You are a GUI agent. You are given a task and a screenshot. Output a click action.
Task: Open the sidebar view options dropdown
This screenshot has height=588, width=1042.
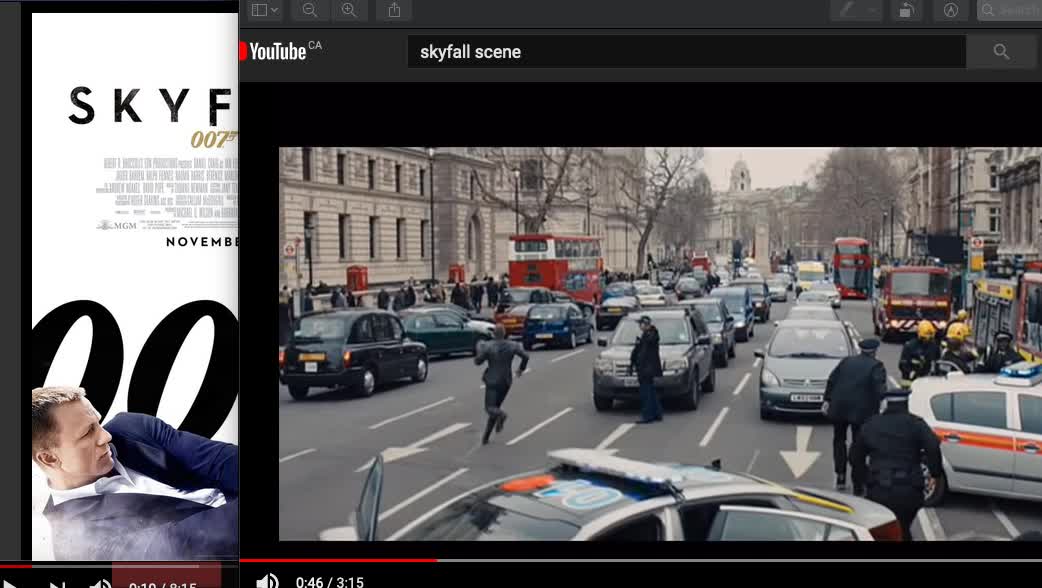point(264,10)
